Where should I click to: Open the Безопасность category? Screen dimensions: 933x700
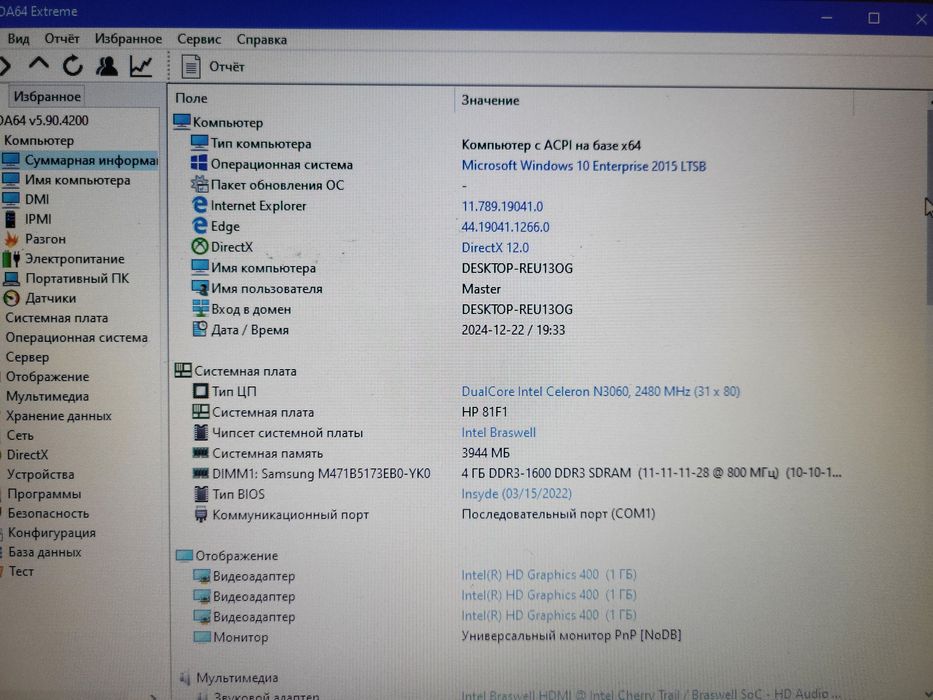point(48,513)
